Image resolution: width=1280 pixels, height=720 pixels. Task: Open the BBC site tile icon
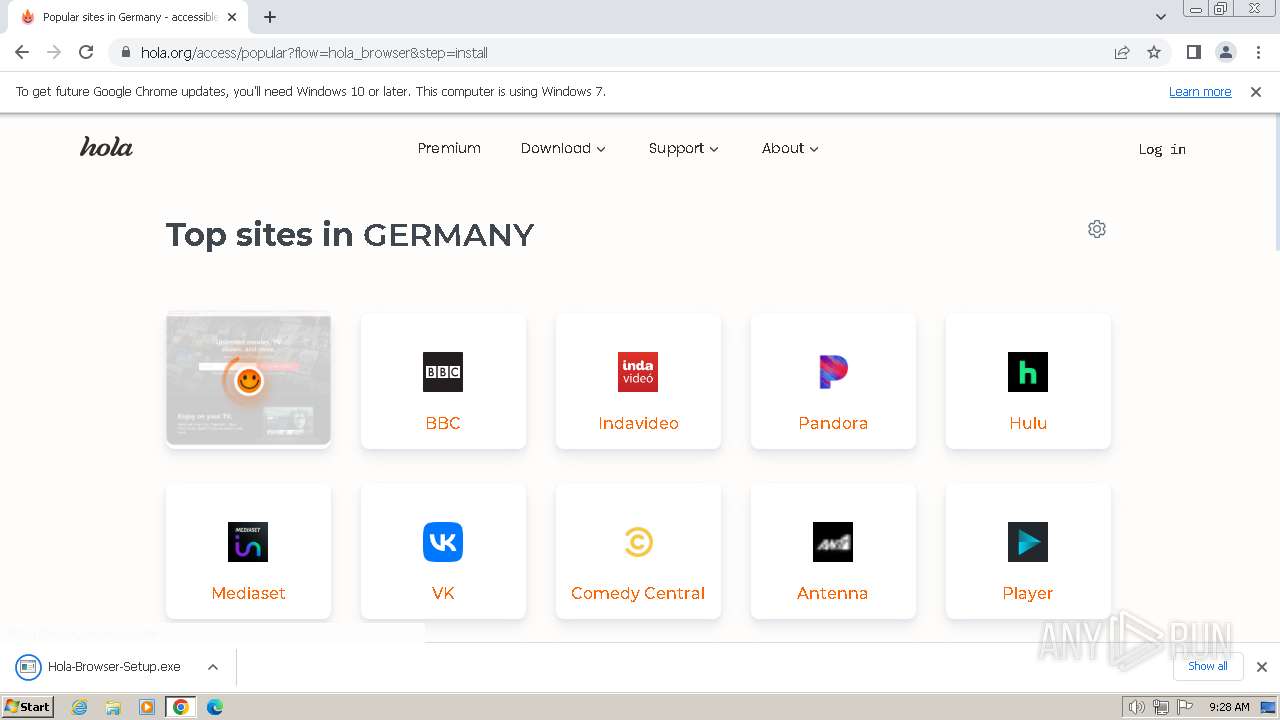pyautogui.click(x=443, y=372)
